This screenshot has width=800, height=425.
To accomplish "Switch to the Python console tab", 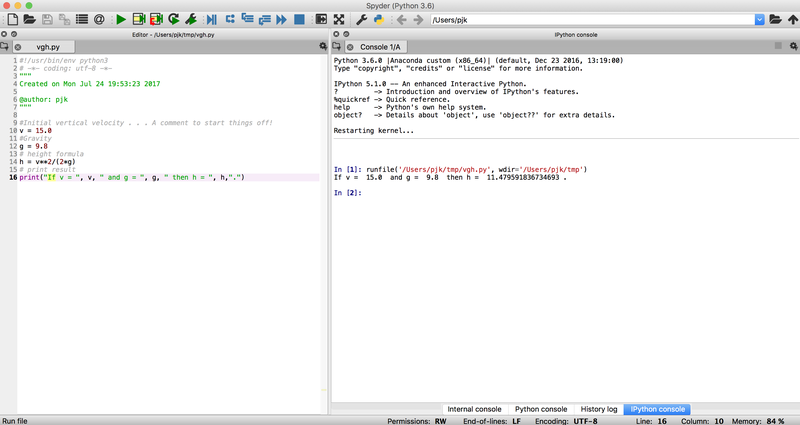I will [541, 409].
